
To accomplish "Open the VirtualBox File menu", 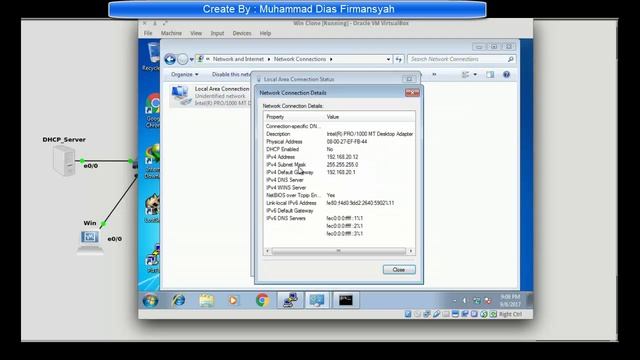I will coord(148,33).
